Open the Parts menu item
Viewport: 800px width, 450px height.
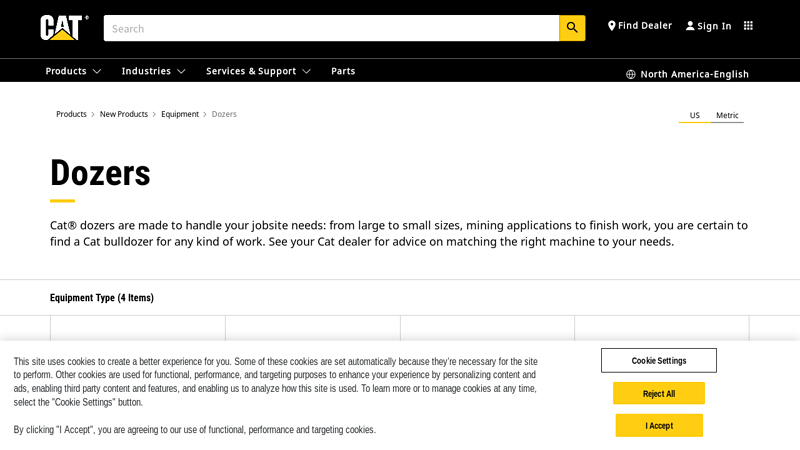click(x=343, y=71)
